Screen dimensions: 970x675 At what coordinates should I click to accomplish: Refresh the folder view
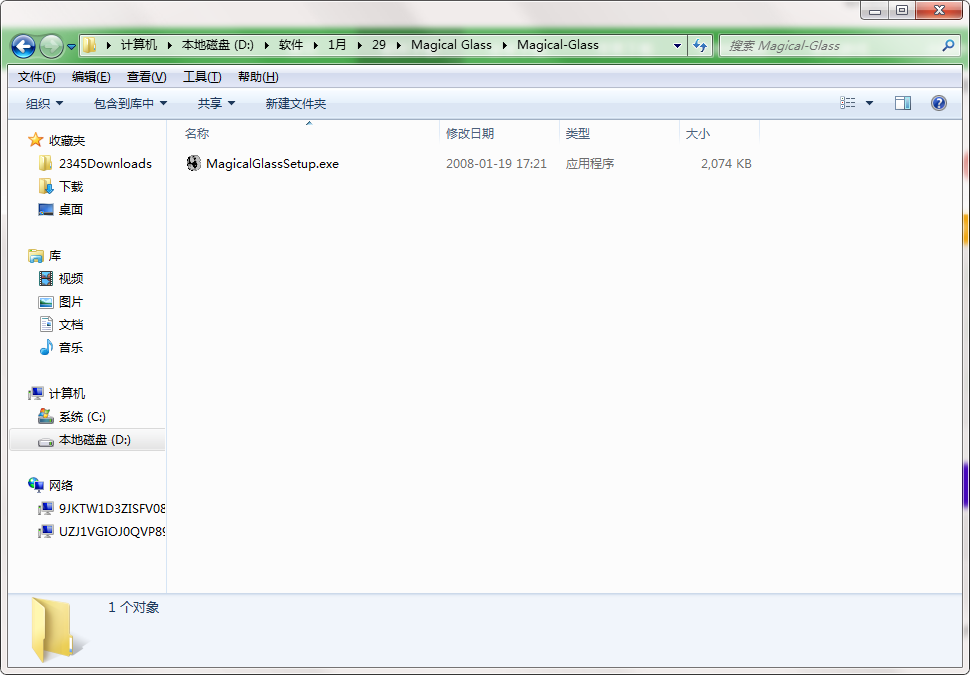(700, 46)
